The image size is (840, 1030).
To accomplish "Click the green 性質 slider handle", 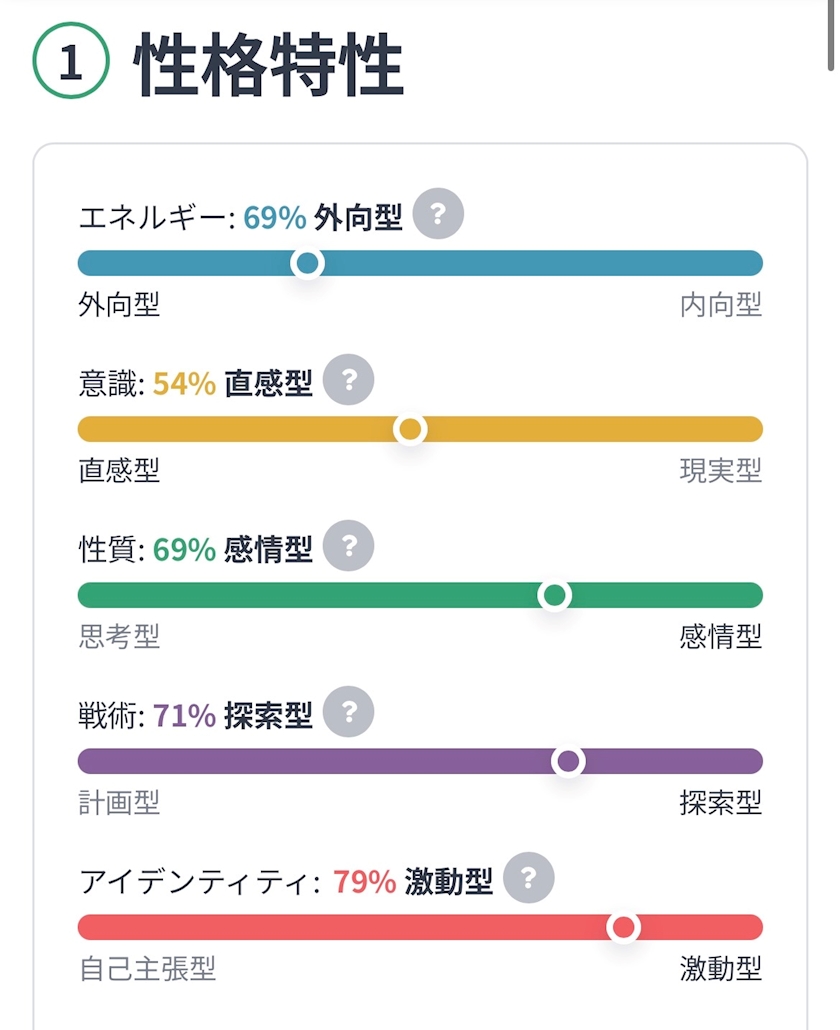I will click(x=555, y=595).
